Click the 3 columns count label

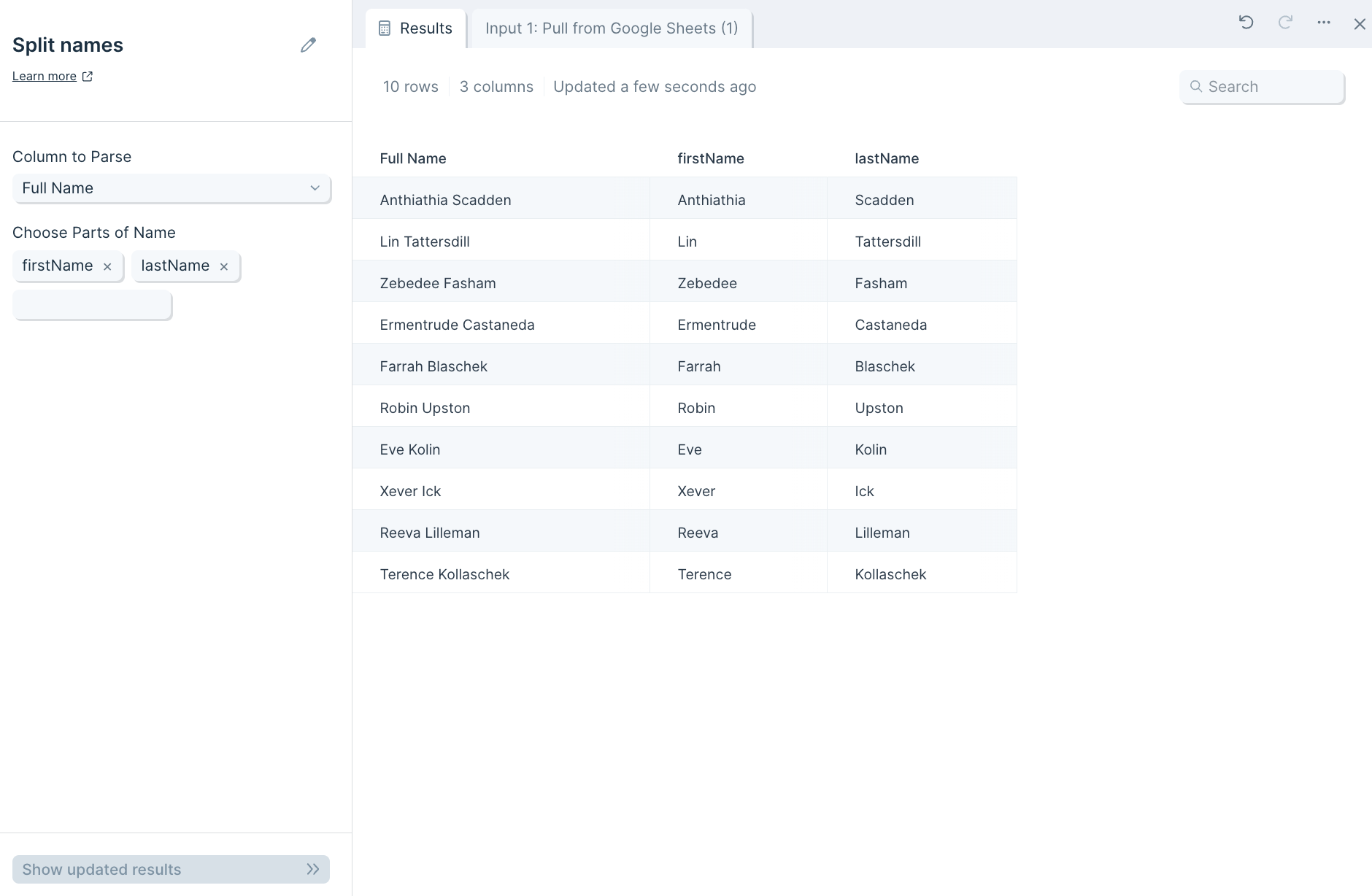point(496,87)
